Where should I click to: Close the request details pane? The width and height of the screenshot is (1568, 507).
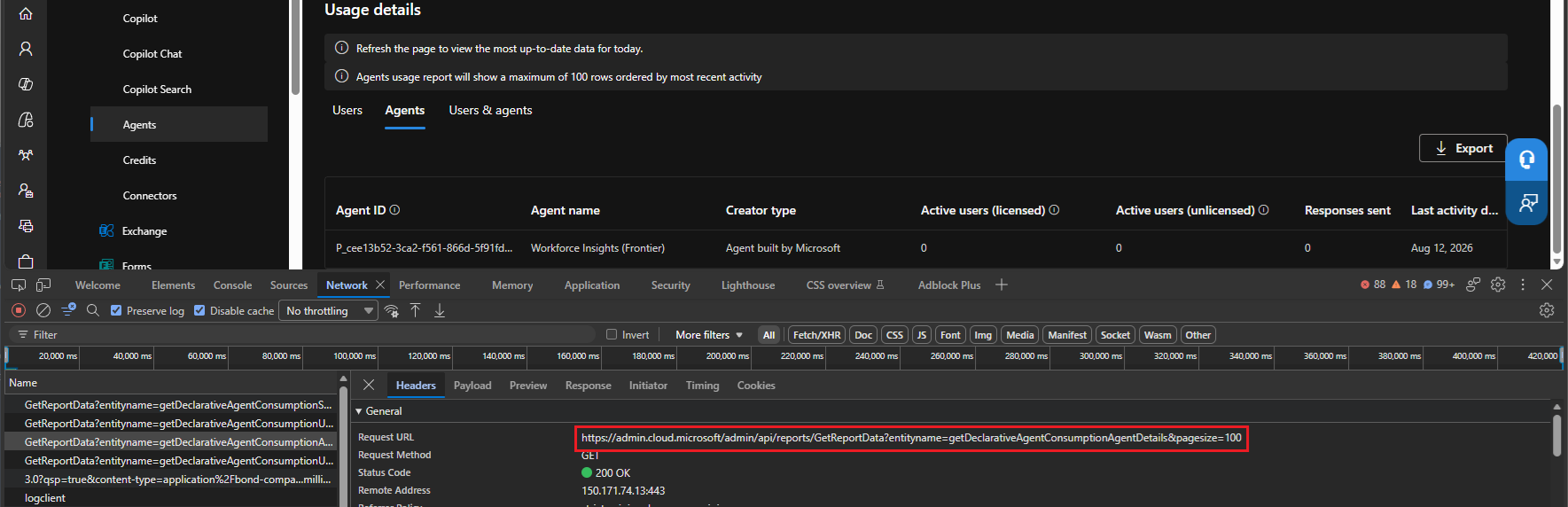tap(369, 385)
